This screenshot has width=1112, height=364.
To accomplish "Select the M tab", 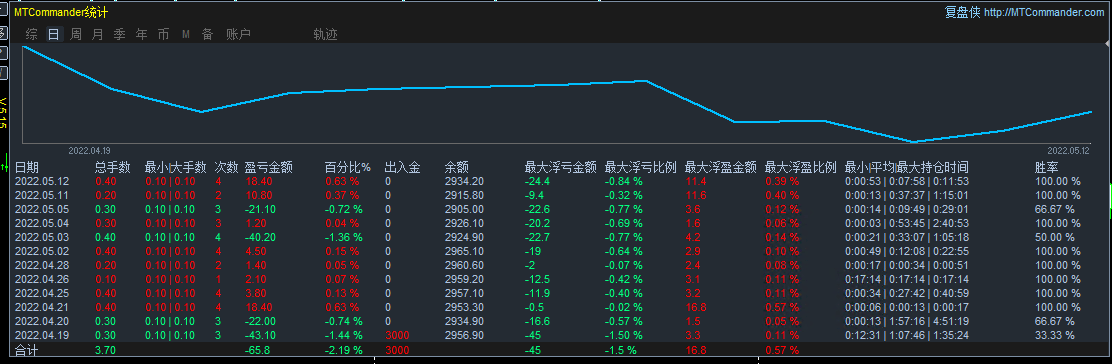I will (x=186, y=34).
